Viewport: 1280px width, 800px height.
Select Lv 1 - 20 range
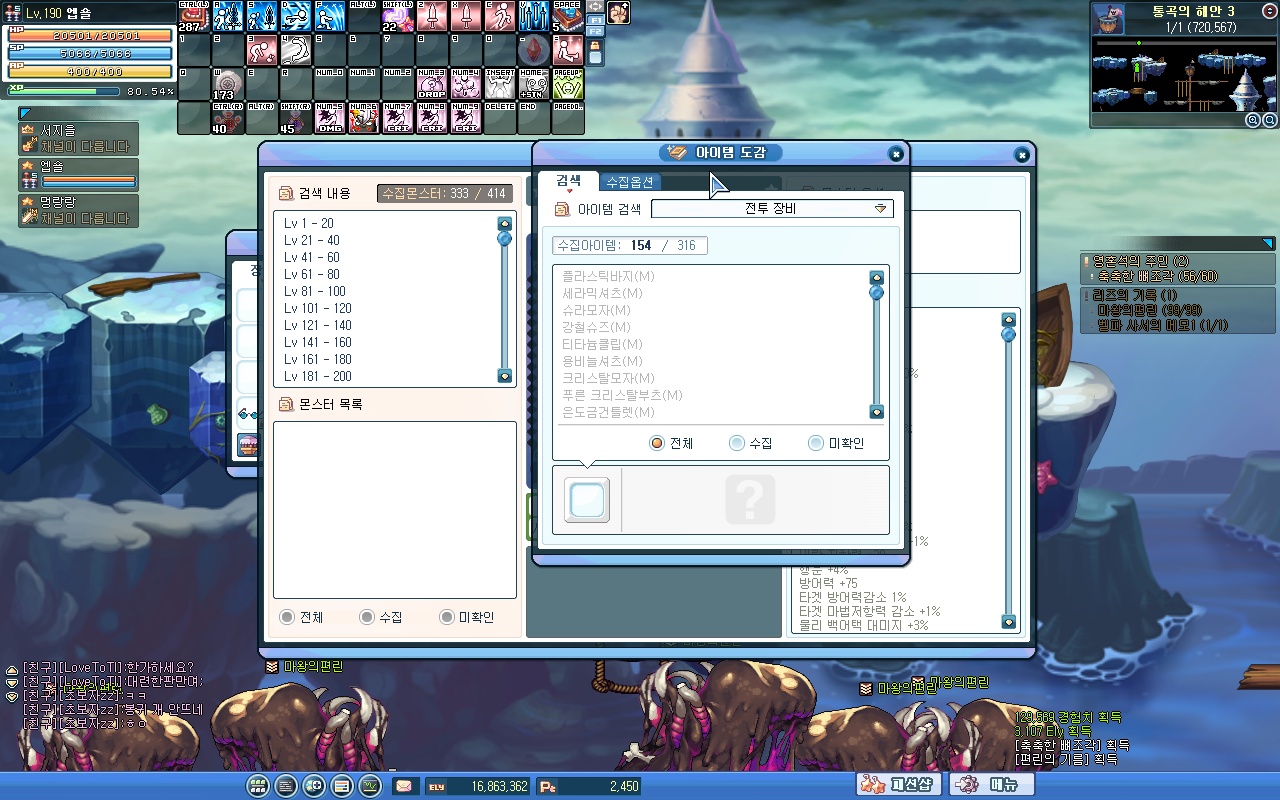(309, 223)
